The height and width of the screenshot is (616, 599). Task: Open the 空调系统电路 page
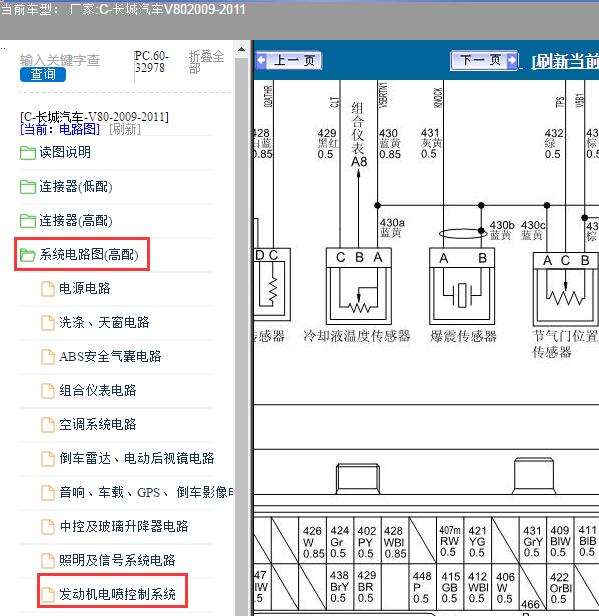click(98, 424)
